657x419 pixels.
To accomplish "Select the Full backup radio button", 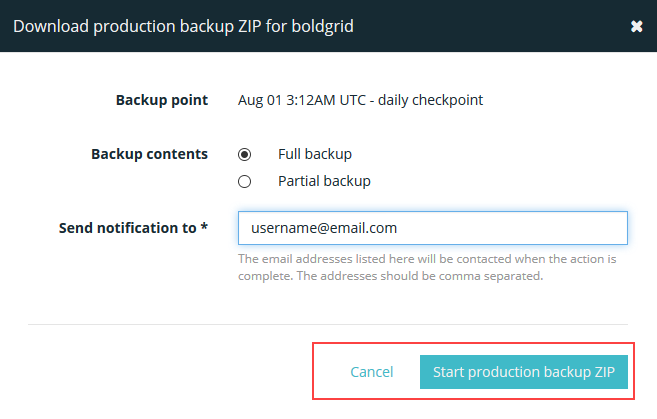I will (x=244, y=154).
